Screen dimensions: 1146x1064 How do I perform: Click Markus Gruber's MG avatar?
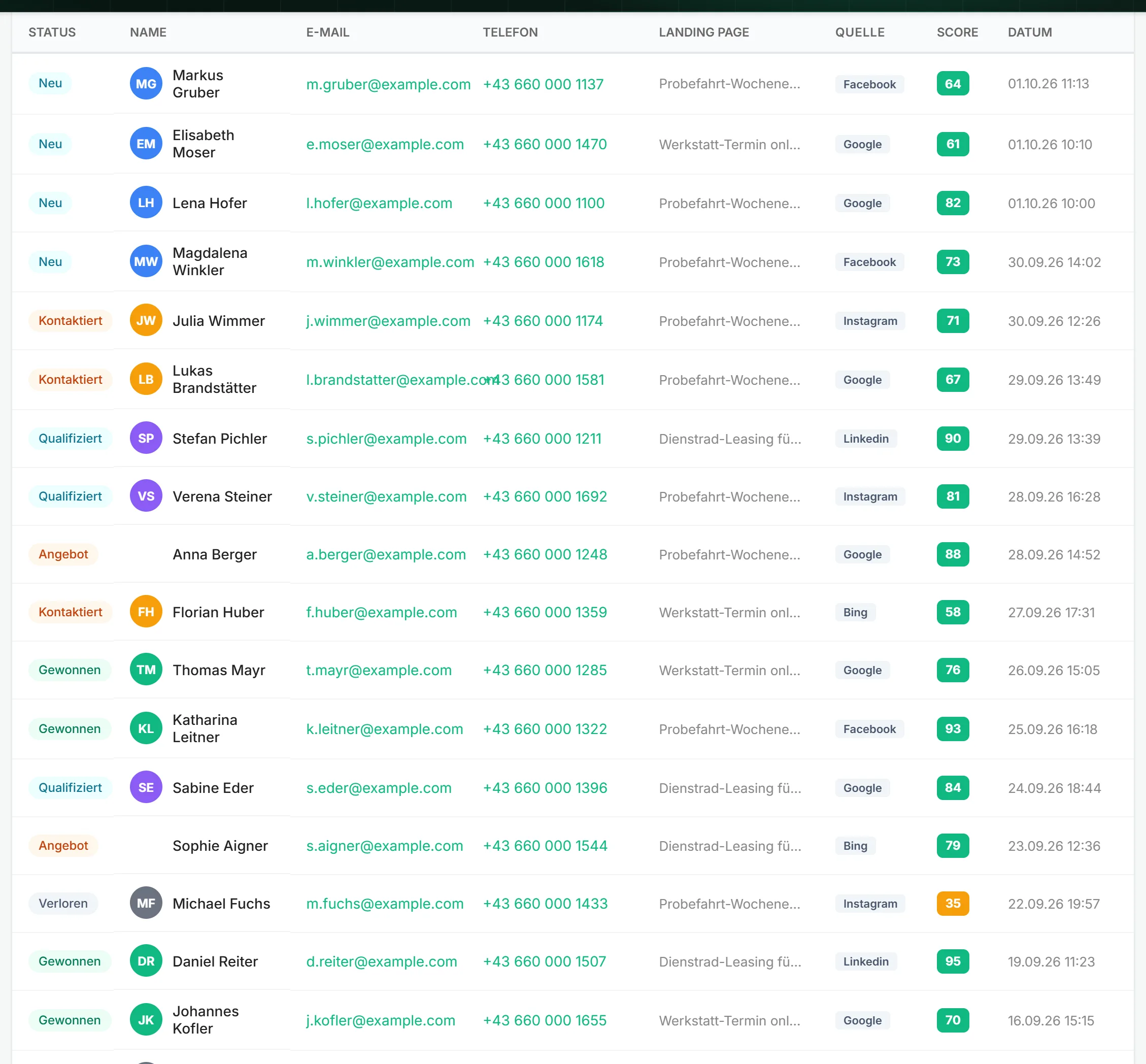146,83
